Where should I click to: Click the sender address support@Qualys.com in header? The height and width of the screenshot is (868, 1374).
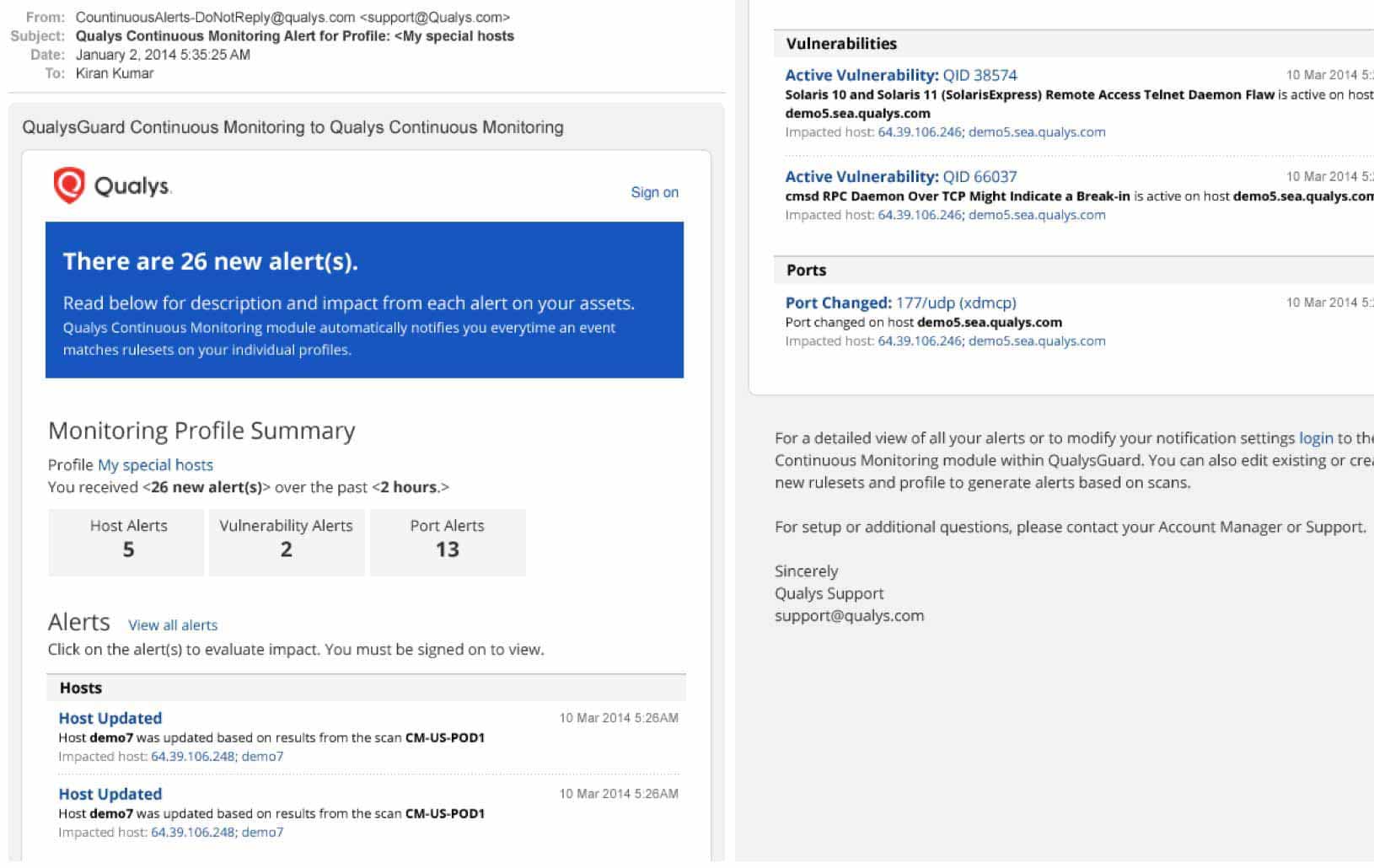point(436,17)
